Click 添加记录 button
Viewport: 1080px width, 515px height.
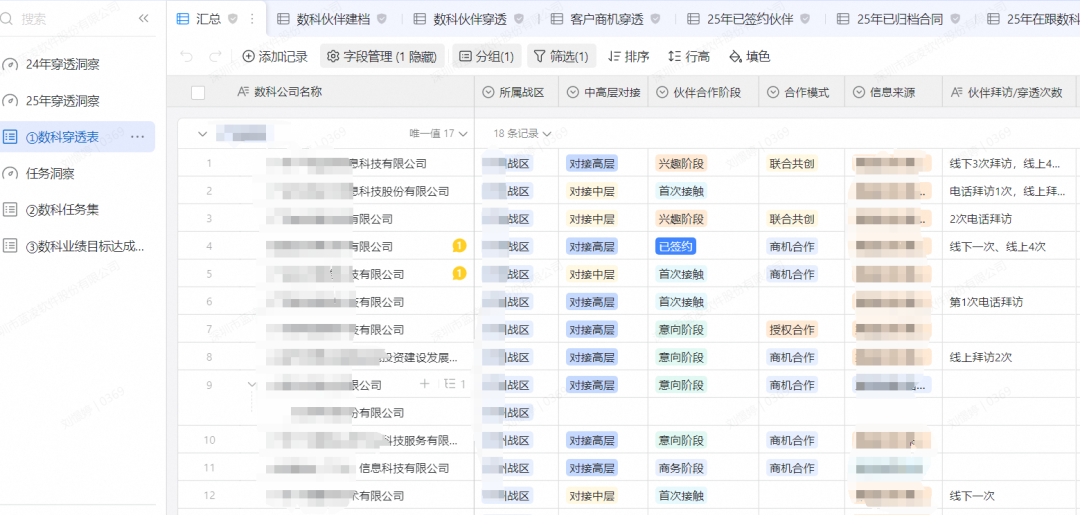275,57
